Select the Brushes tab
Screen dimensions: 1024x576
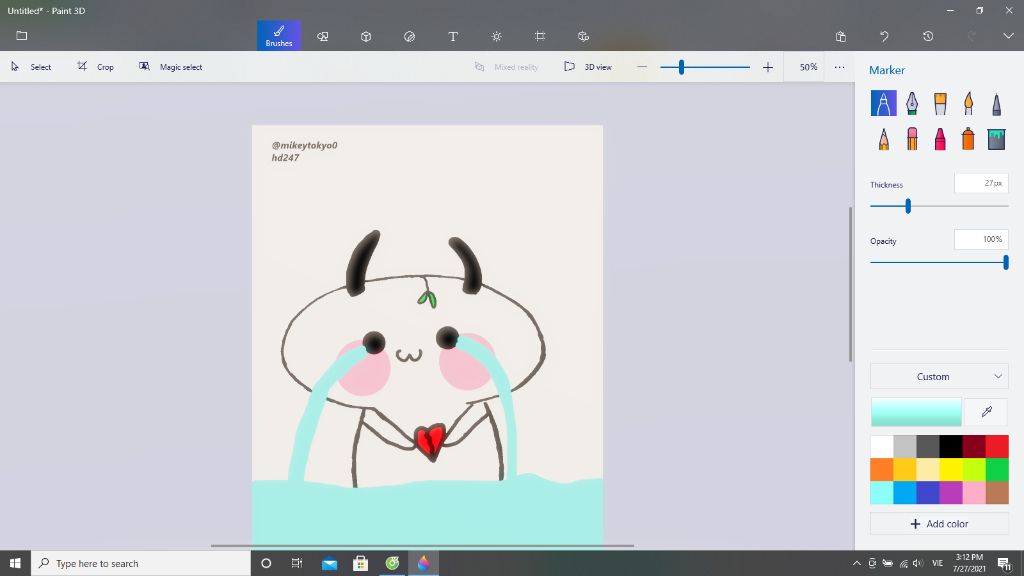(279, 35)
